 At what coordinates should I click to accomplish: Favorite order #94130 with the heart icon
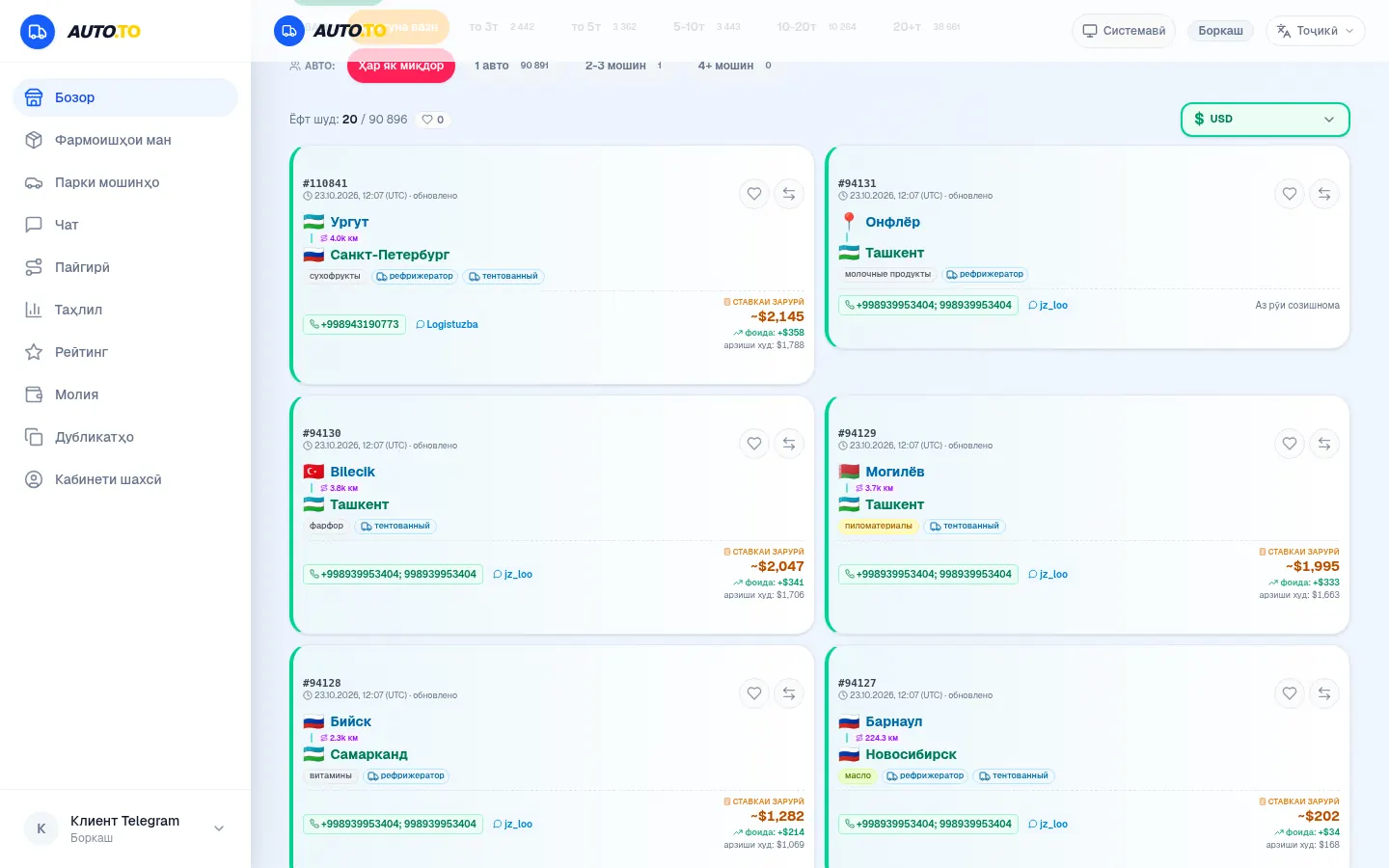754,444
